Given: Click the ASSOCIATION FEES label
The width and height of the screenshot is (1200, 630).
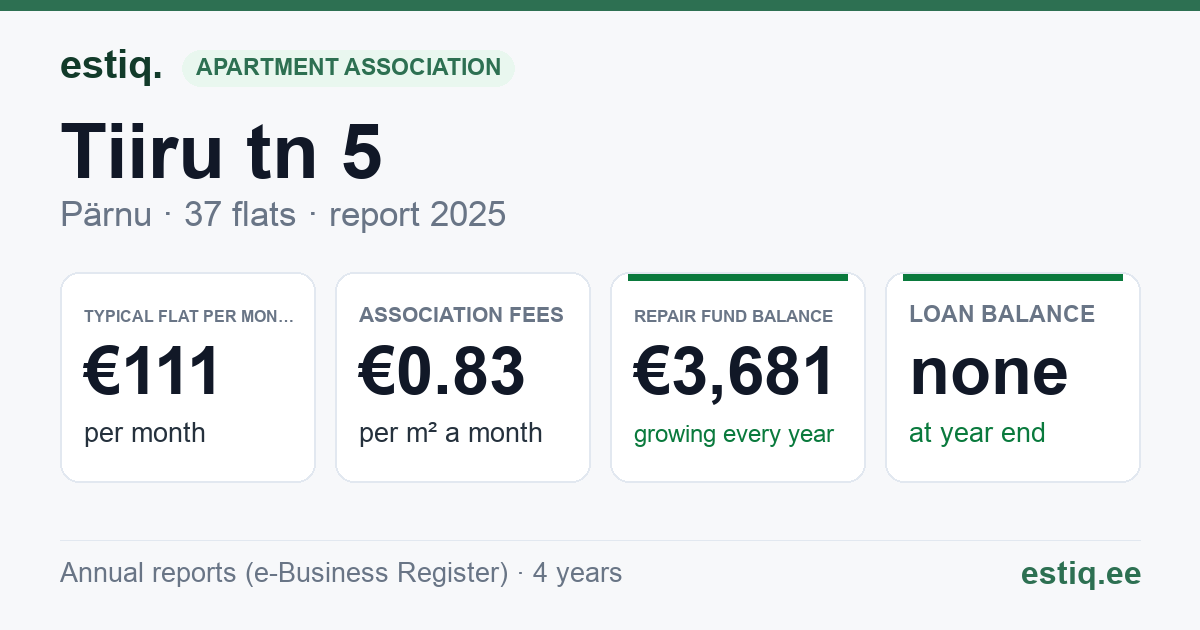Looking at the screenshot, I should (x=461, y=316).
